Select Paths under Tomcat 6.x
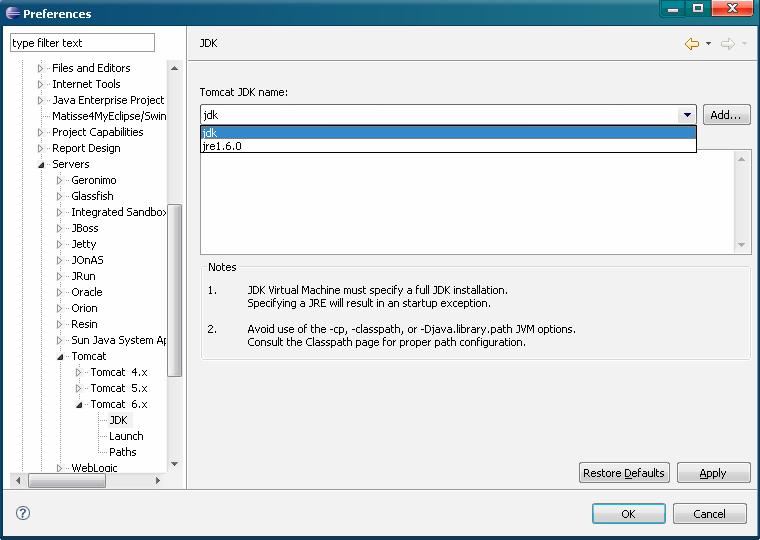The height and width of the screenshot is (540, 760). (x=123, y=452)
